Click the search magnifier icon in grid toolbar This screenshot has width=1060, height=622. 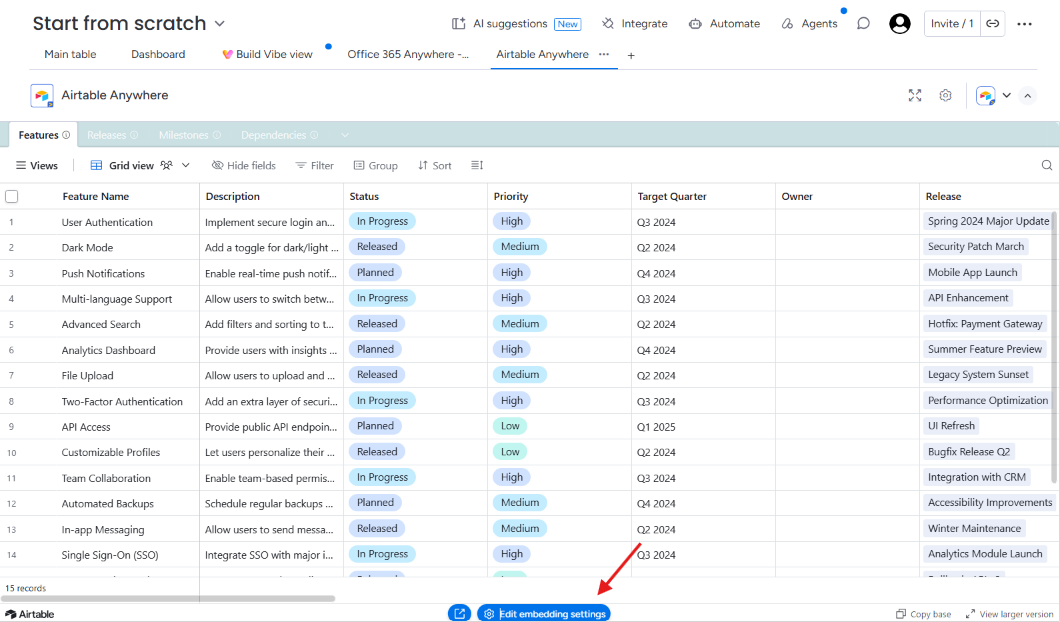point(1046,165)
